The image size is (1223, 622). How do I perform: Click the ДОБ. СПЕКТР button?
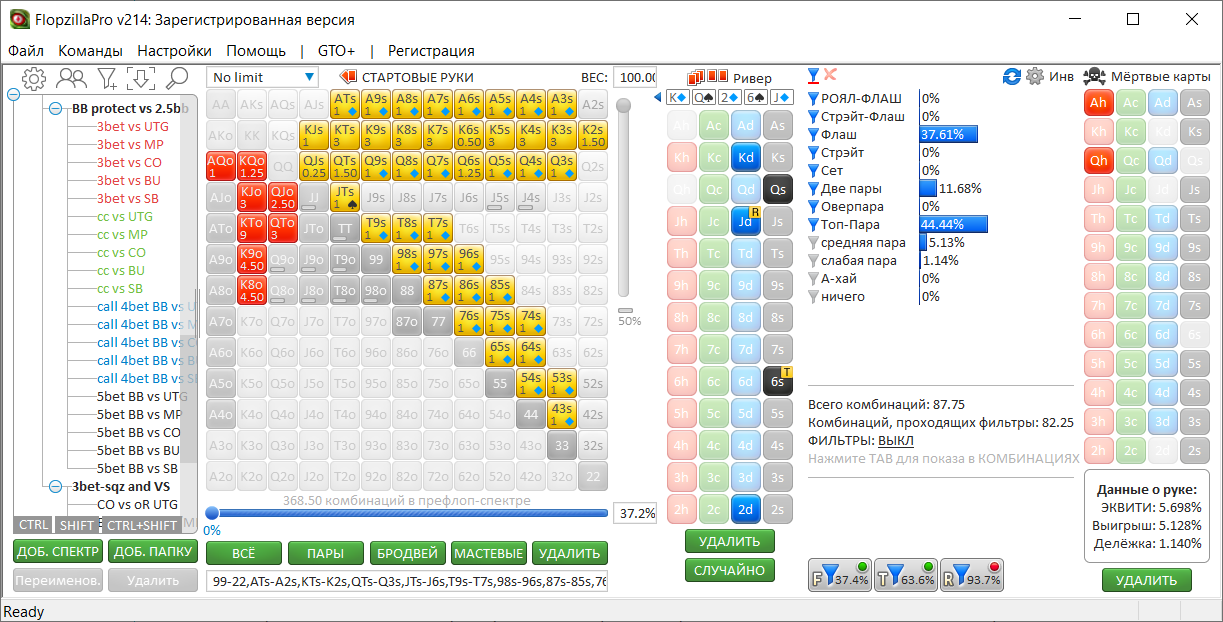[57, 551]
